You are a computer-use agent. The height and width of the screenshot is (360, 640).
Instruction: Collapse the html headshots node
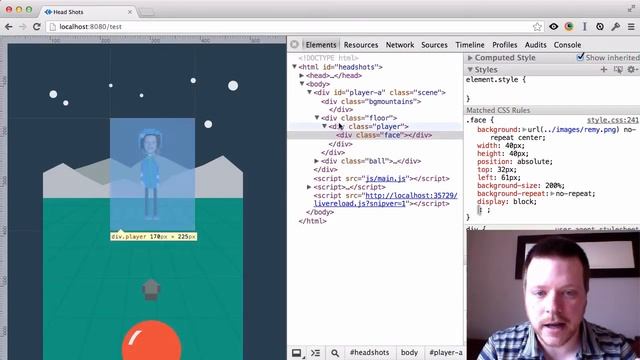(294, 67)
